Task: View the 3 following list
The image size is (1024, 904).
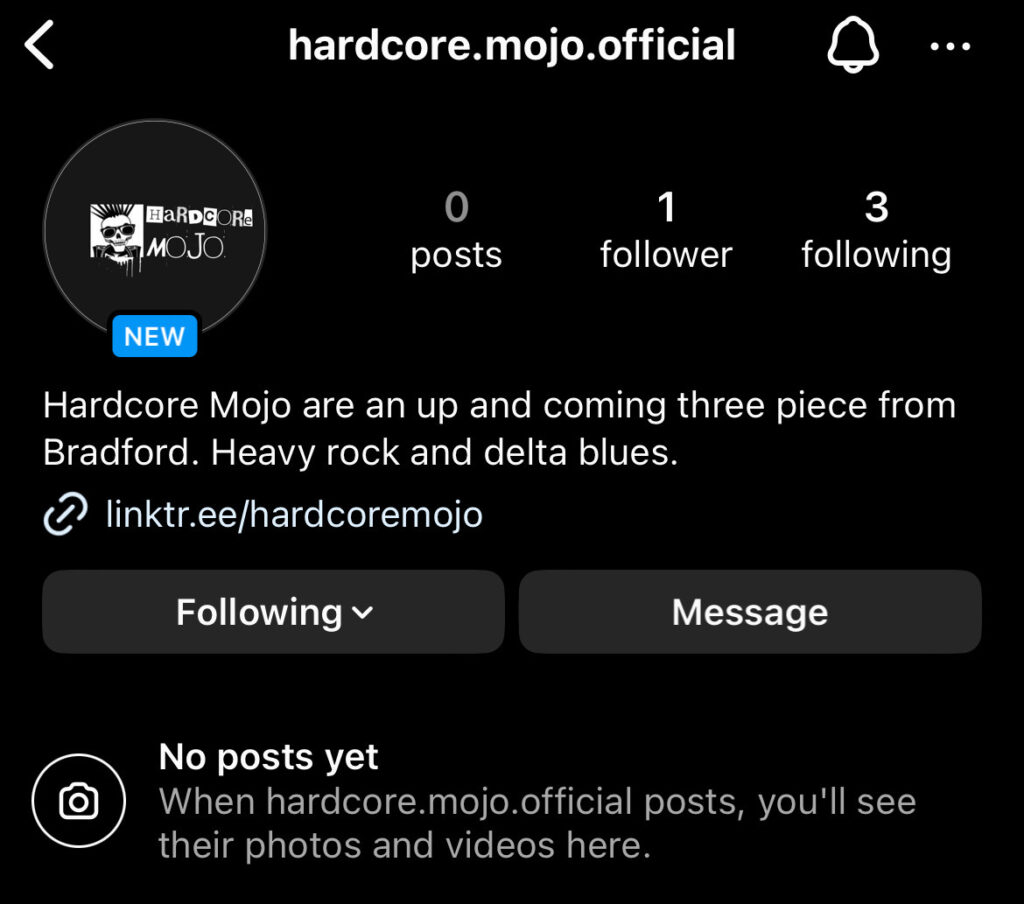Action: (876, 230)
